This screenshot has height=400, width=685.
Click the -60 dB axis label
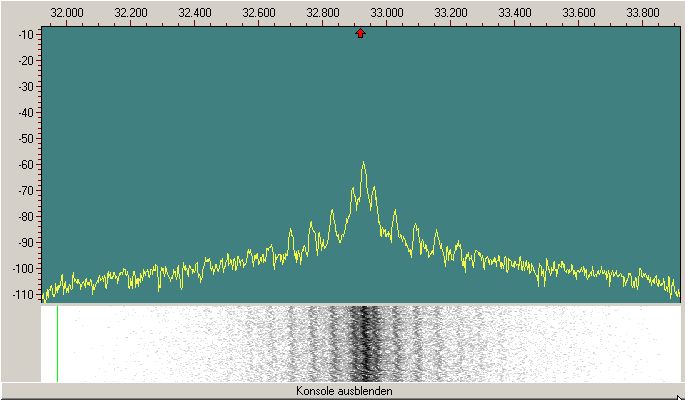click(26, 165)
